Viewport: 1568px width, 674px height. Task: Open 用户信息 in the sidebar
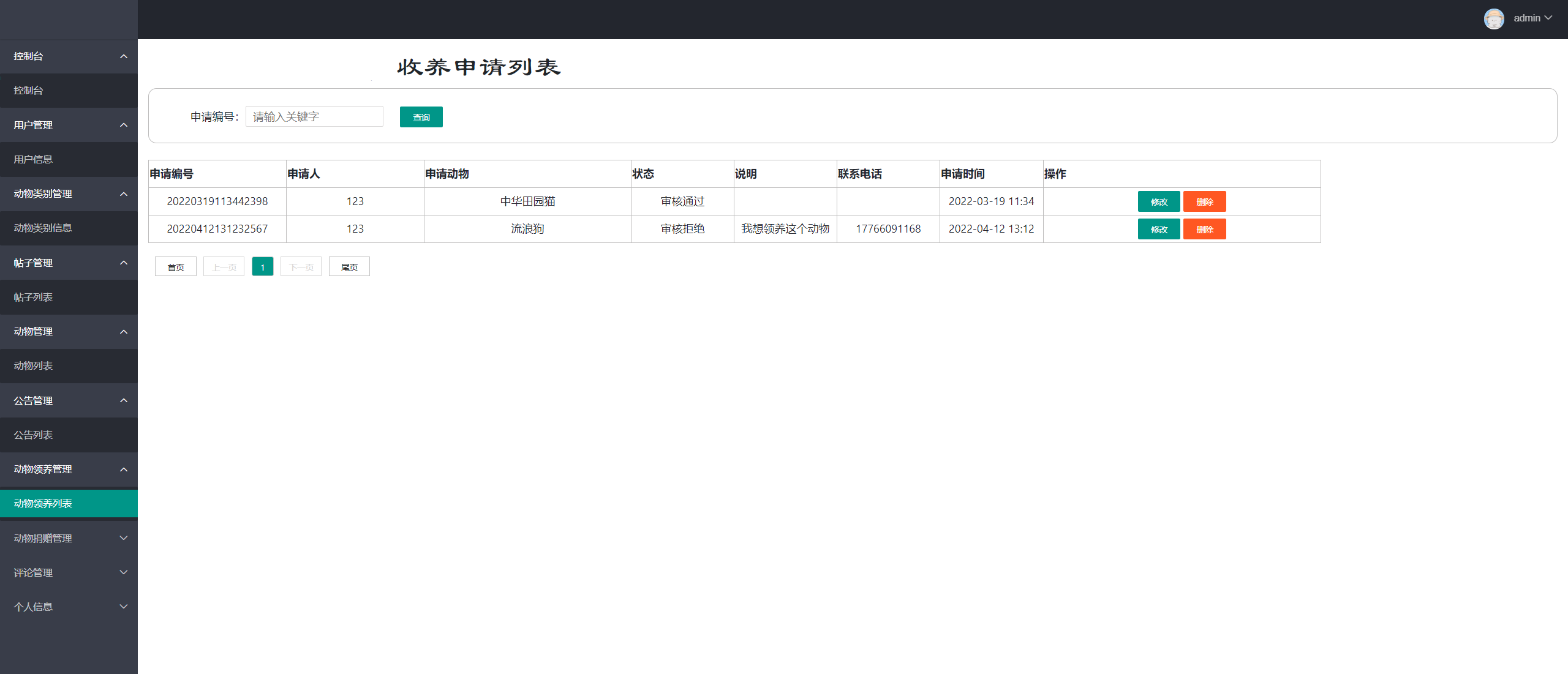(33, 159)
